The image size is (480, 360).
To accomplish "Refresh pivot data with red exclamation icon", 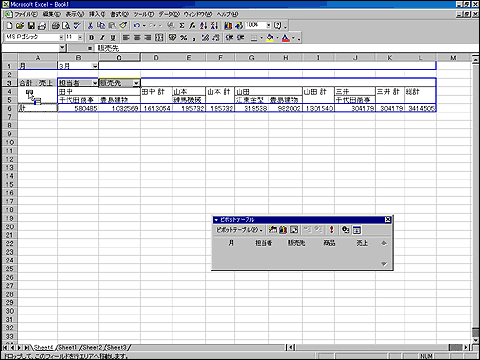I will click(x=331, y=230).
